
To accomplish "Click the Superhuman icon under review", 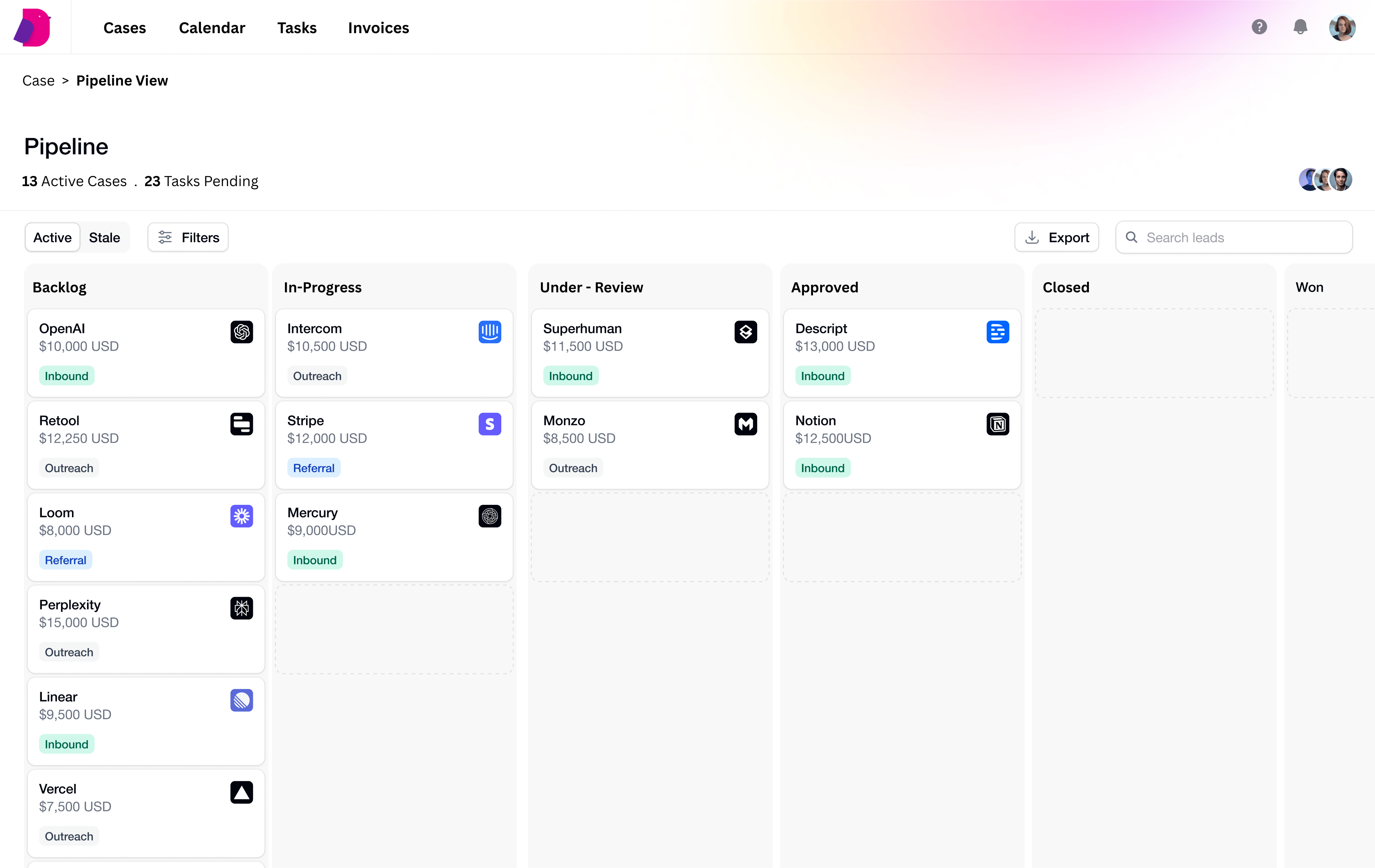I will coord(745,332).
